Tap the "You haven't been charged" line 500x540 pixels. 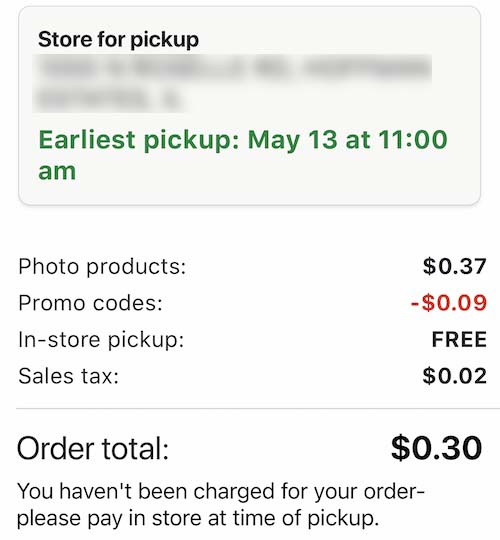pos(221,491)
